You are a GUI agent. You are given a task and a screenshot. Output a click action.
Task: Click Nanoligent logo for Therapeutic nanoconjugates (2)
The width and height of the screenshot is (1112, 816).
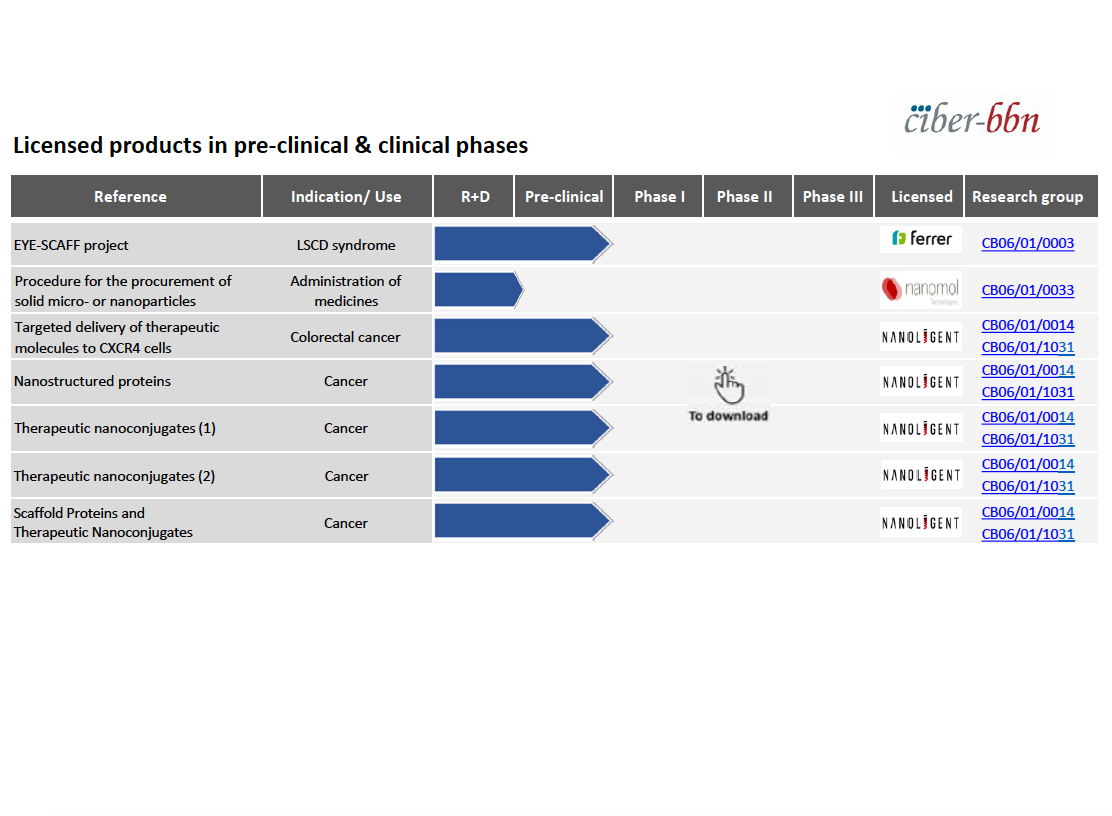coord(921,474)
